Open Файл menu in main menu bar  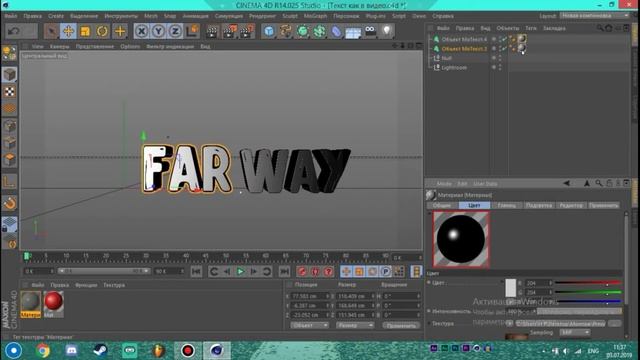(11, 16)
